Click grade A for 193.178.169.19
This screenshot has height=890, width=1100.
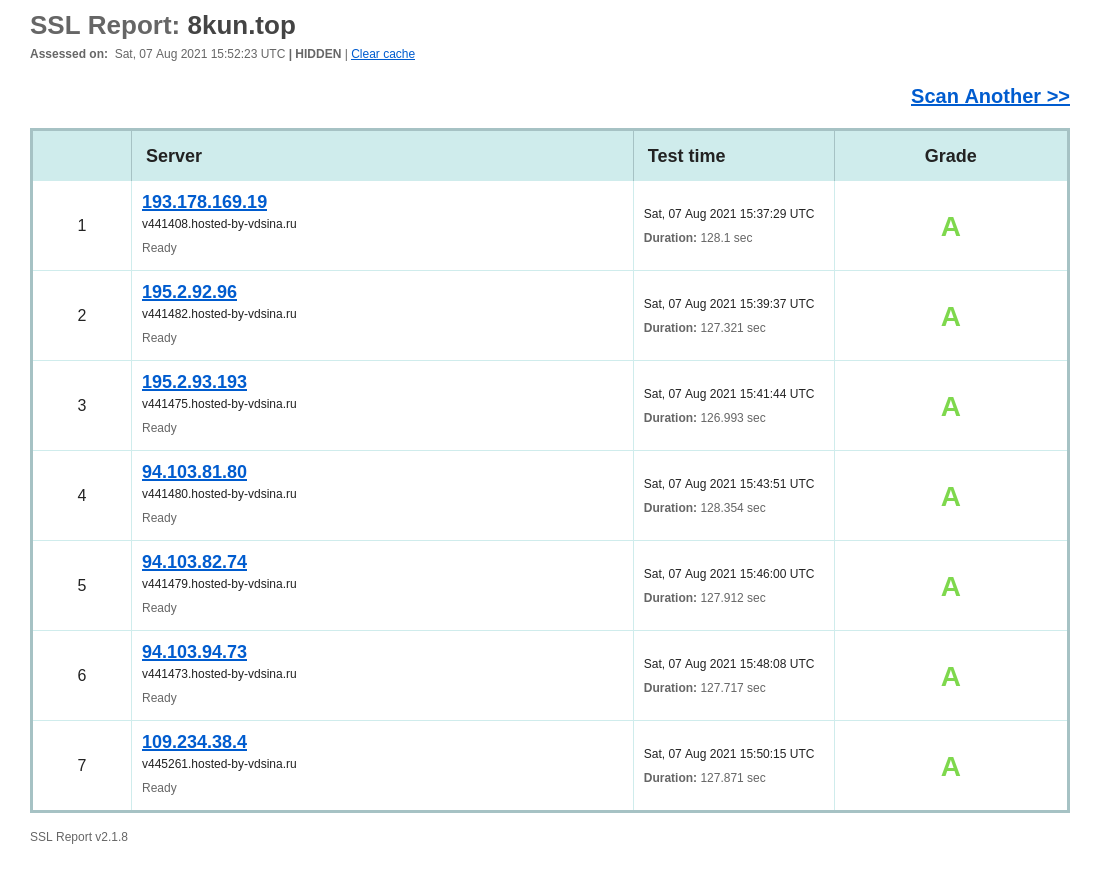coord(951,227)
